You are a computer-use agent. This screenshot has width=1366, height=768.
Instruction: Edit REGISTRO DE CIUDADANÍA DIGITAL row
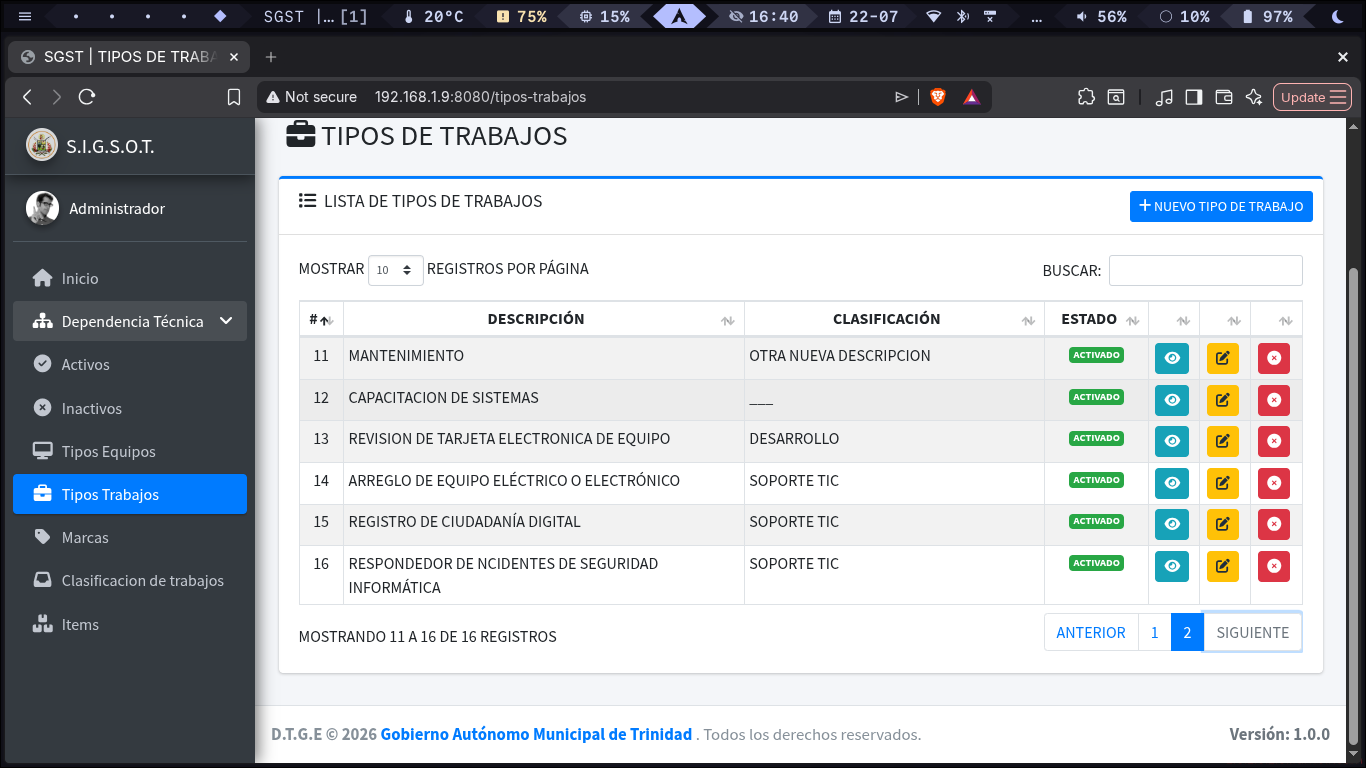[1222, 524]
